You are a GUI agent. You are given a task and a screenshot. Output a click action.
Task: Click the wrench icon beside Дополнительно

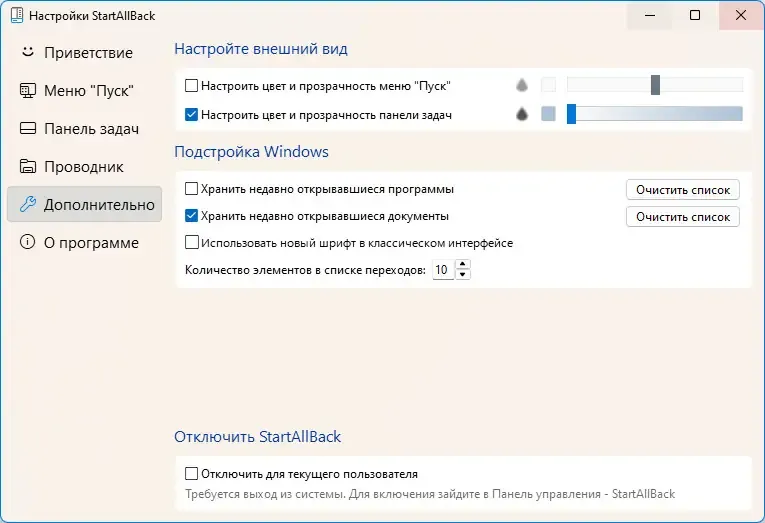[28, 205]
